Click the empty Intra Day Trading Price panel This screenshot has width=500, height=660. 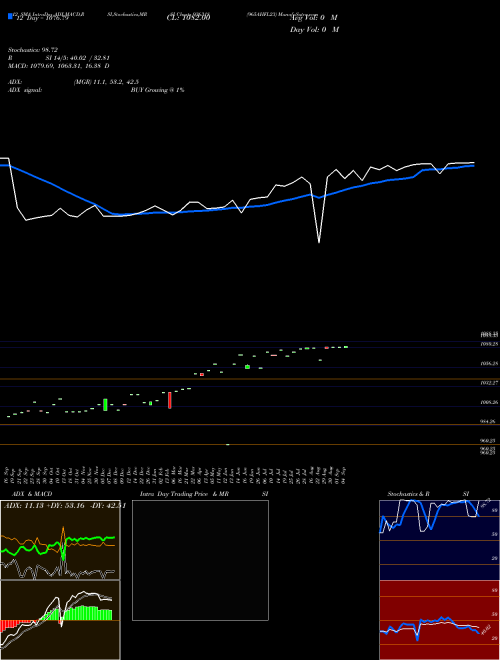pyautogui.click(x=200, y=560)
